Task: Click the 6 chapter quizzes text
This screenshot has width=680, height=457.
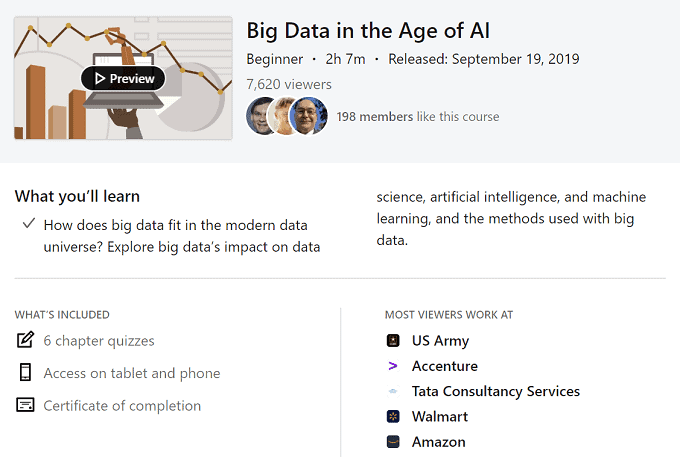Action: (x=99, y=341)
